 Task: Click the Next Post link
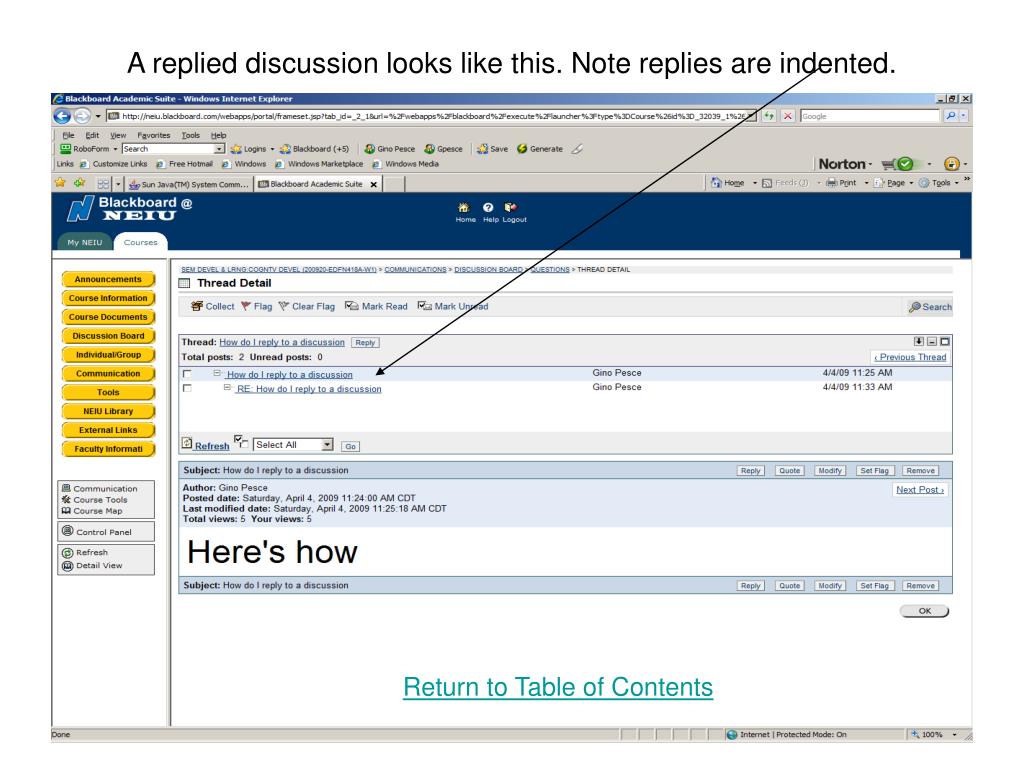tap(920, 490)
